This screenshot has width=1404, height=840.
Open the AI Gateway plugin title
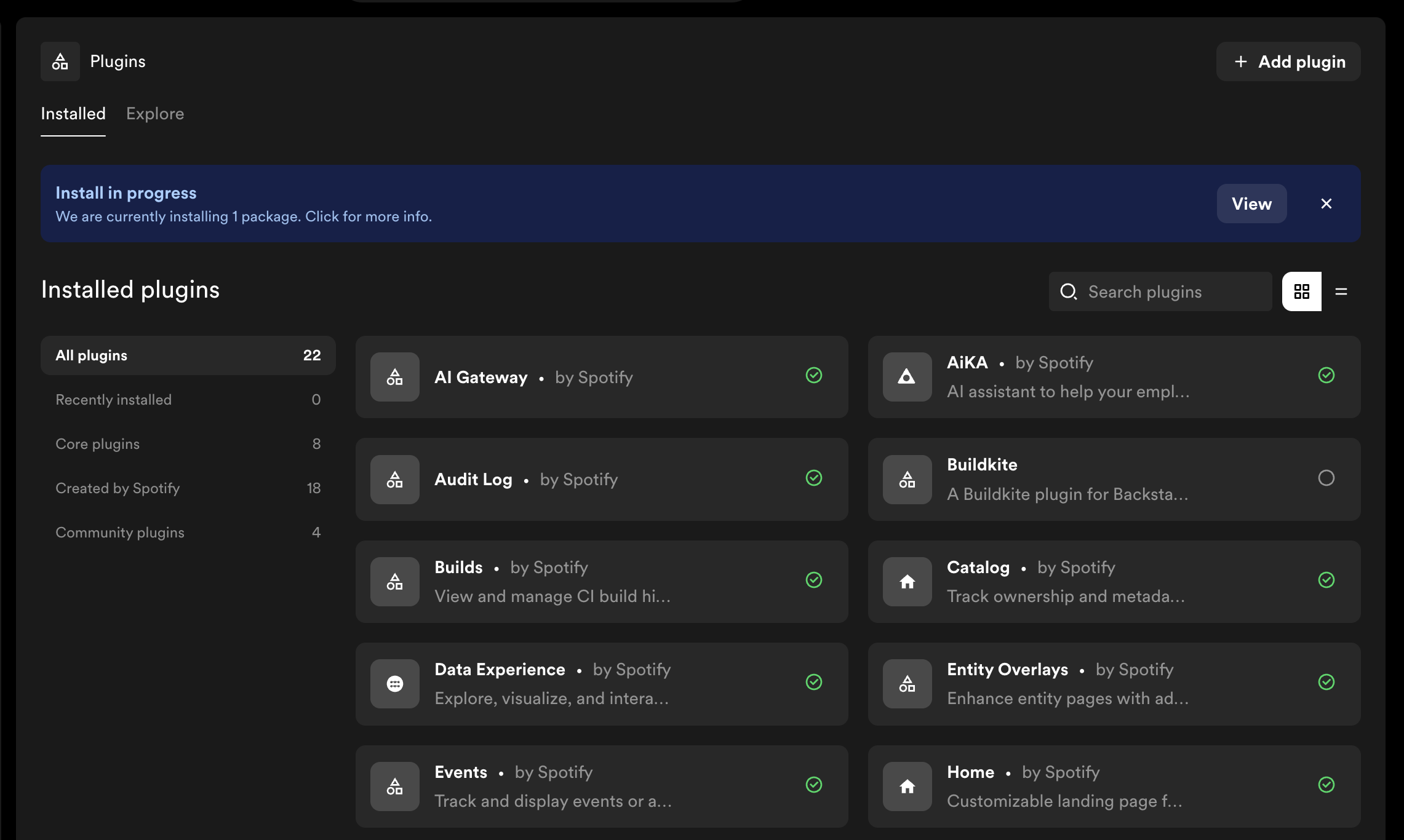pos(481,377)
